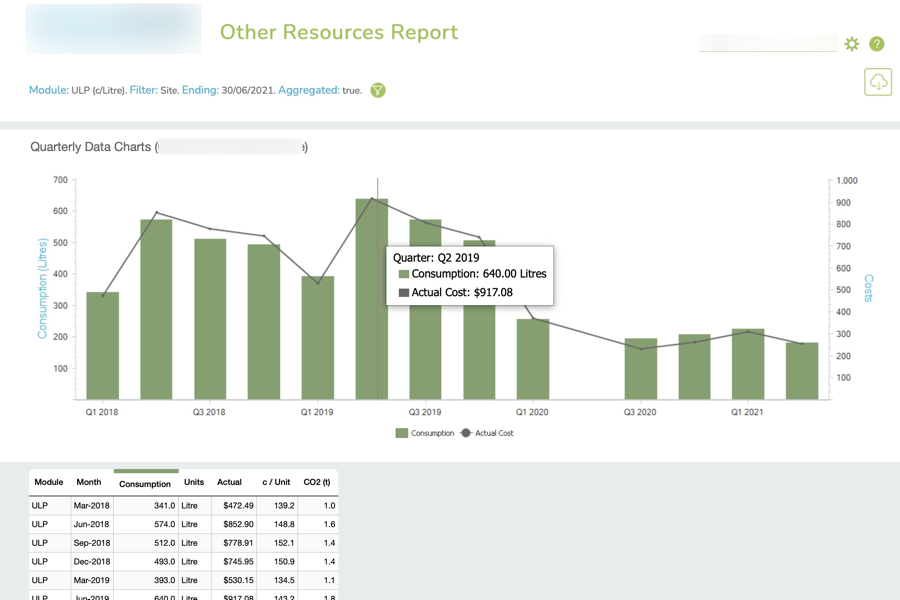Click the blurred field left of settings gear

pos(767,43)
